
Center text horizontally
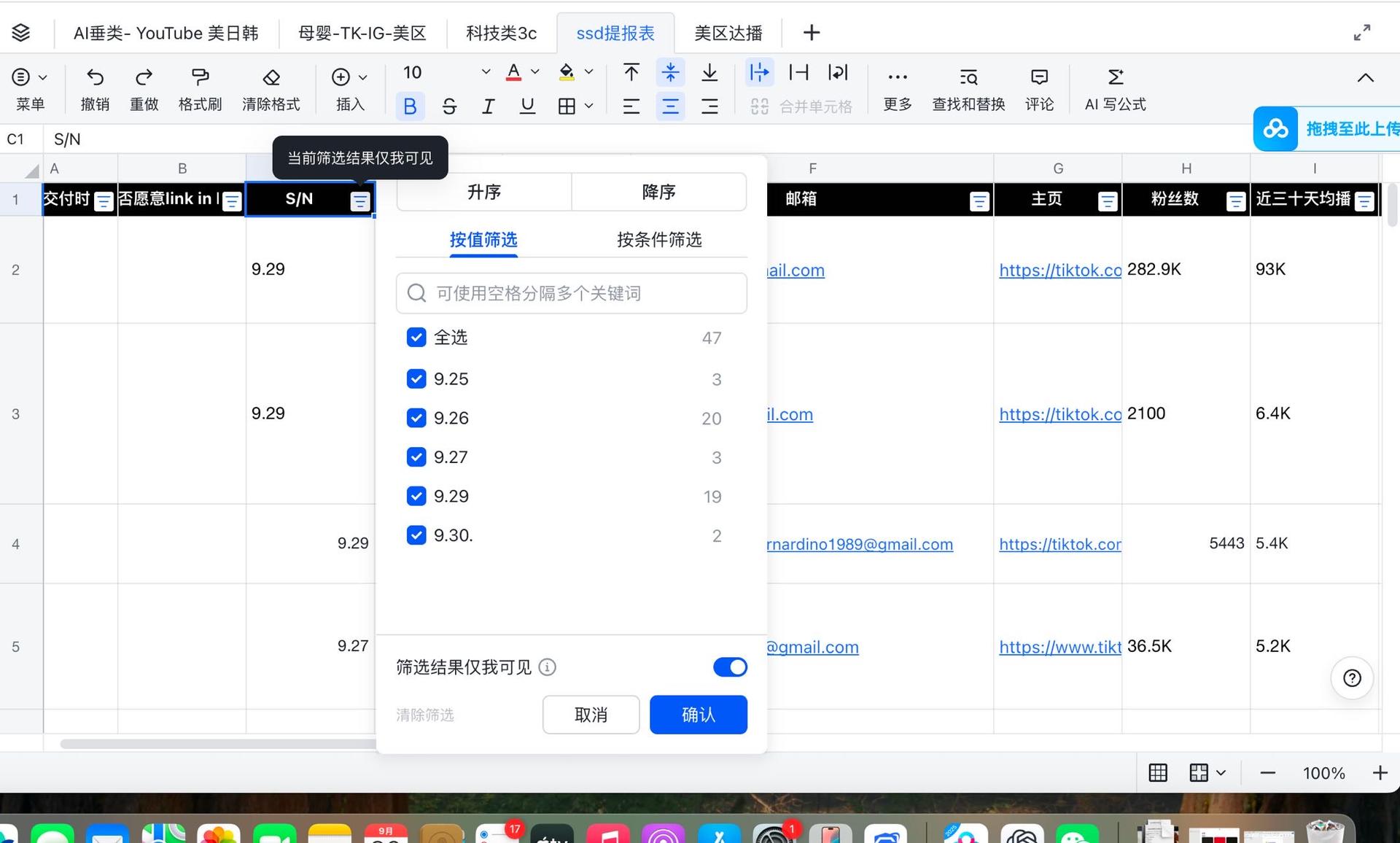point(670,106)
